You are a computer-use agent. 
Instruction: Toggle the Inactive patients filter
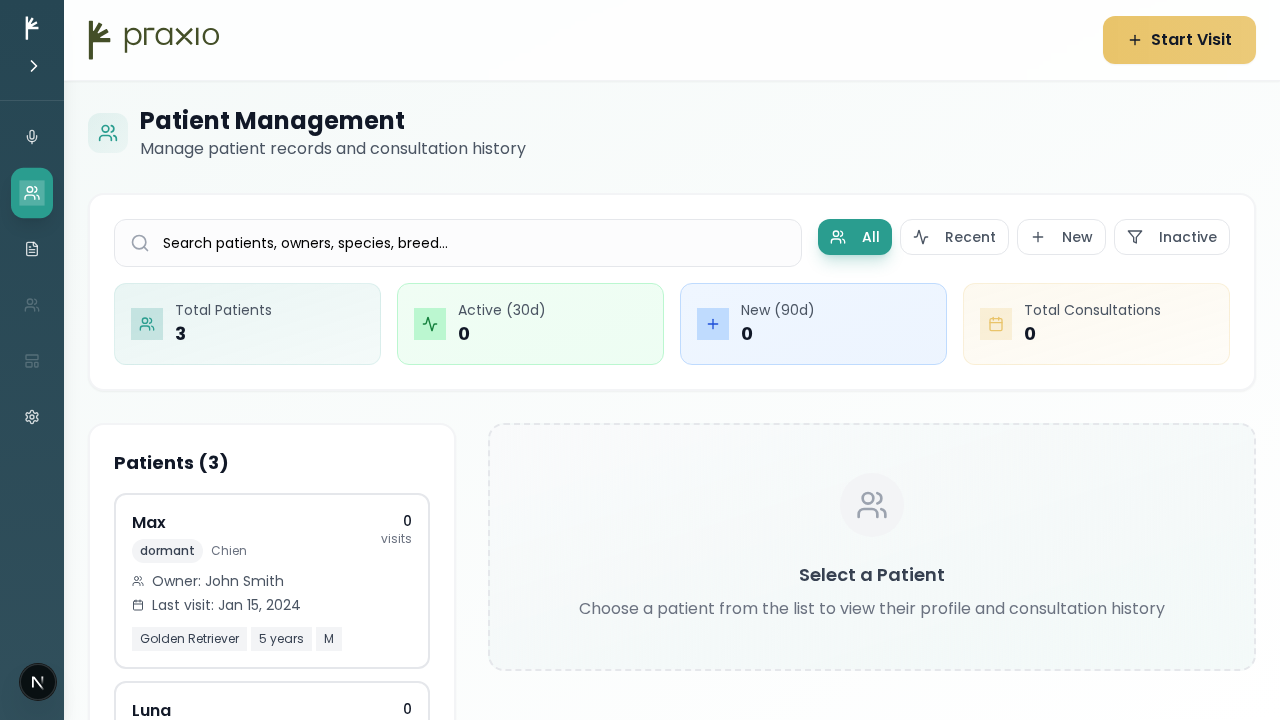pyautogui.click(x=1172, y=237)
